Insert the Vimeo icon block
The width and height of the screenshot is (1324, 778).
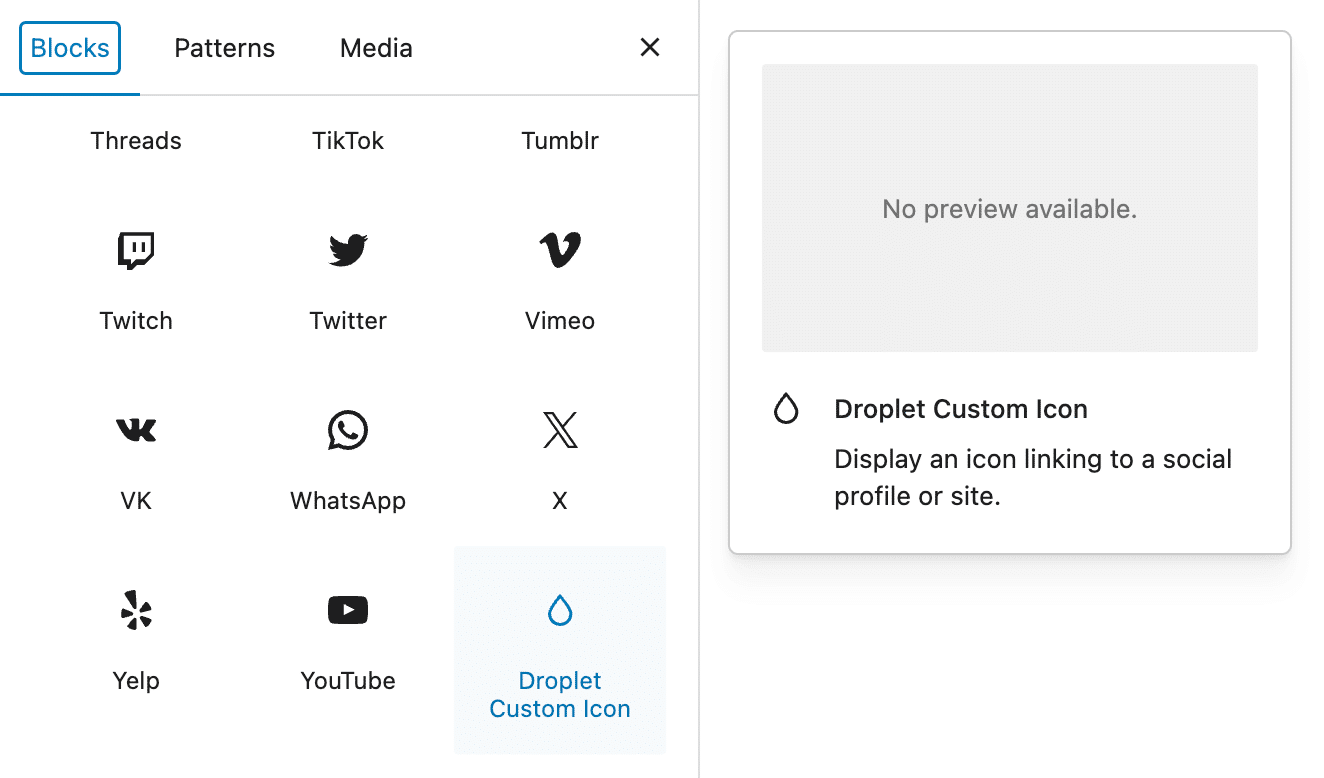coord(560,249)
